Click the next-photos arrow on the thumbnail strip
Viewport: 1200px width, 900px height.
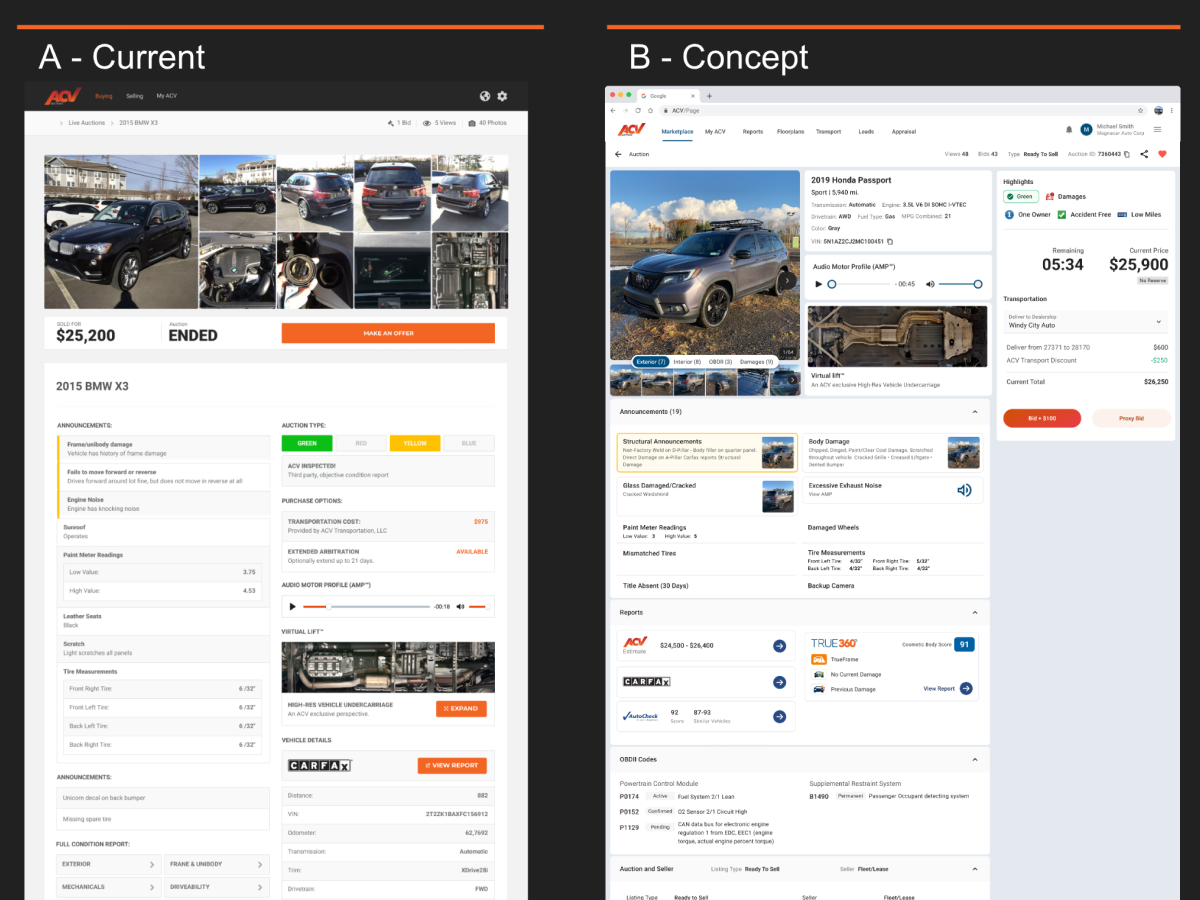791,379
